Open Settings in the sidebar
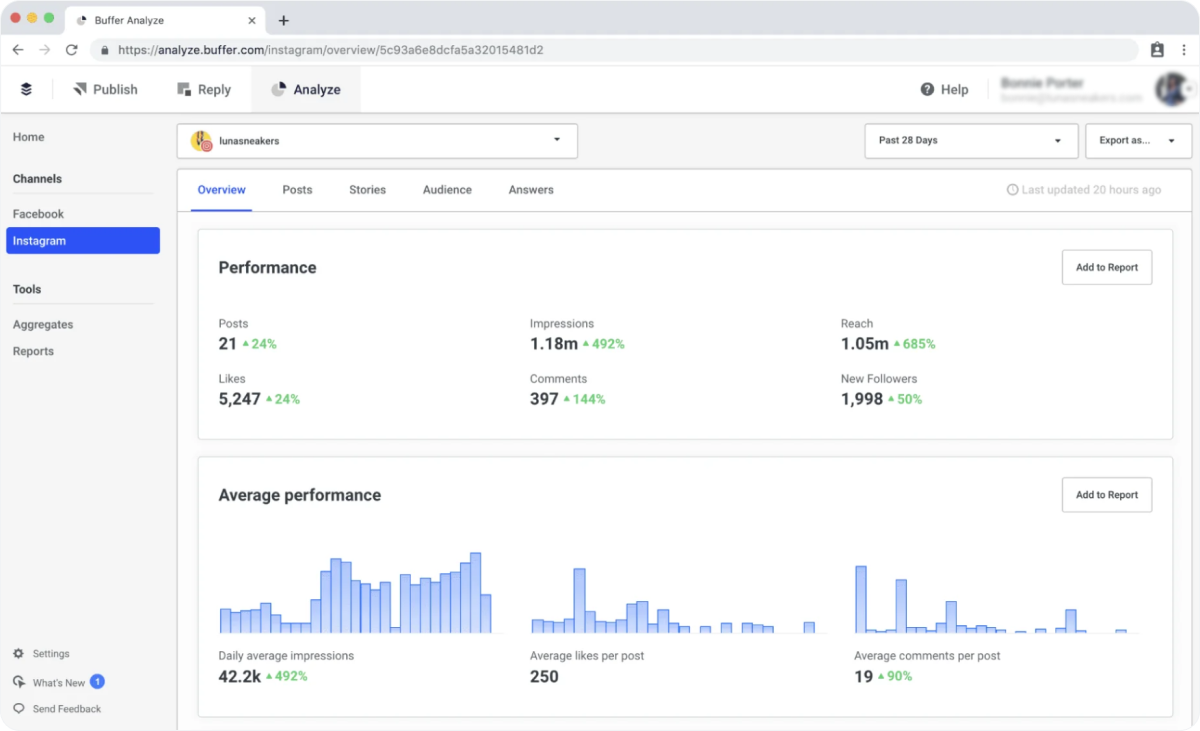Image resolution: width=1200 pixels, height=731 pixels. pyautogui.click(x=51, y=653)
